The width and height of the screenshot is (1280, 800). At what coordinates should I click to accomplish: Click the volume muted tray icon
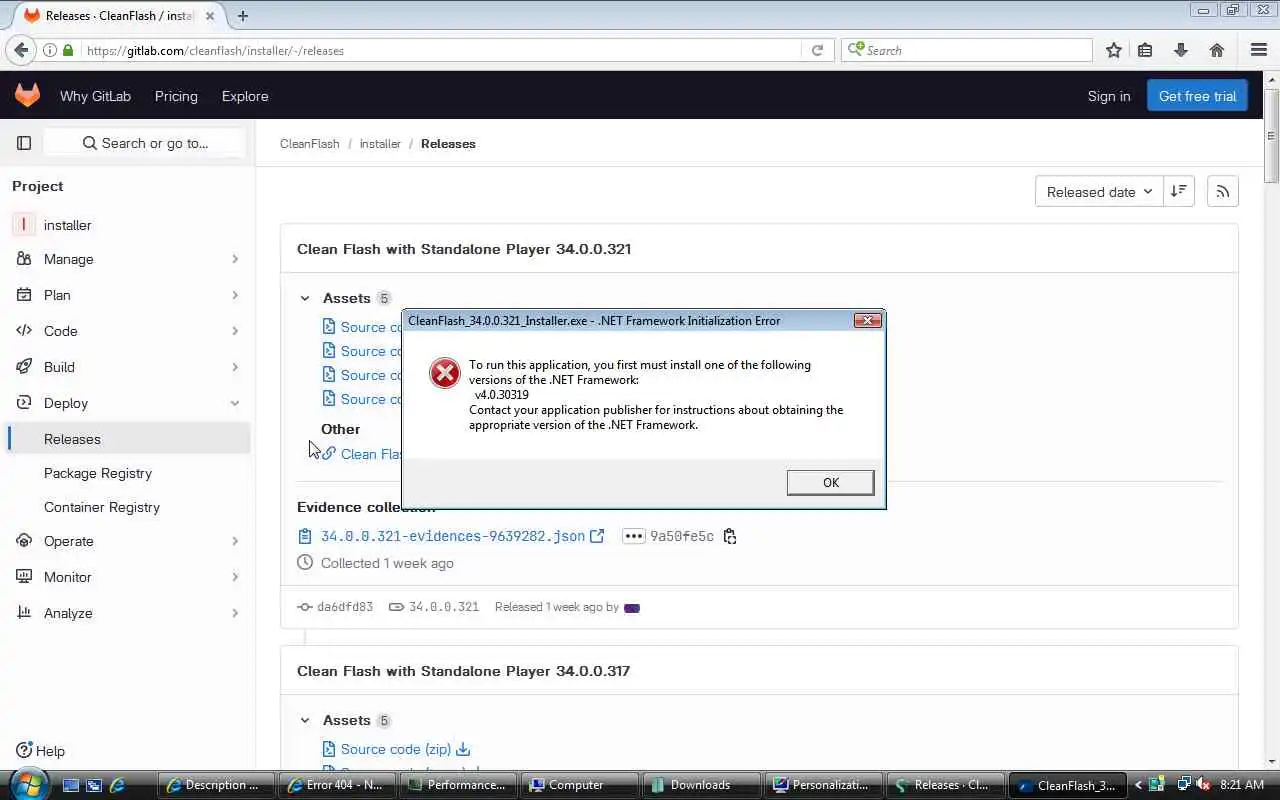[1203, 785]
